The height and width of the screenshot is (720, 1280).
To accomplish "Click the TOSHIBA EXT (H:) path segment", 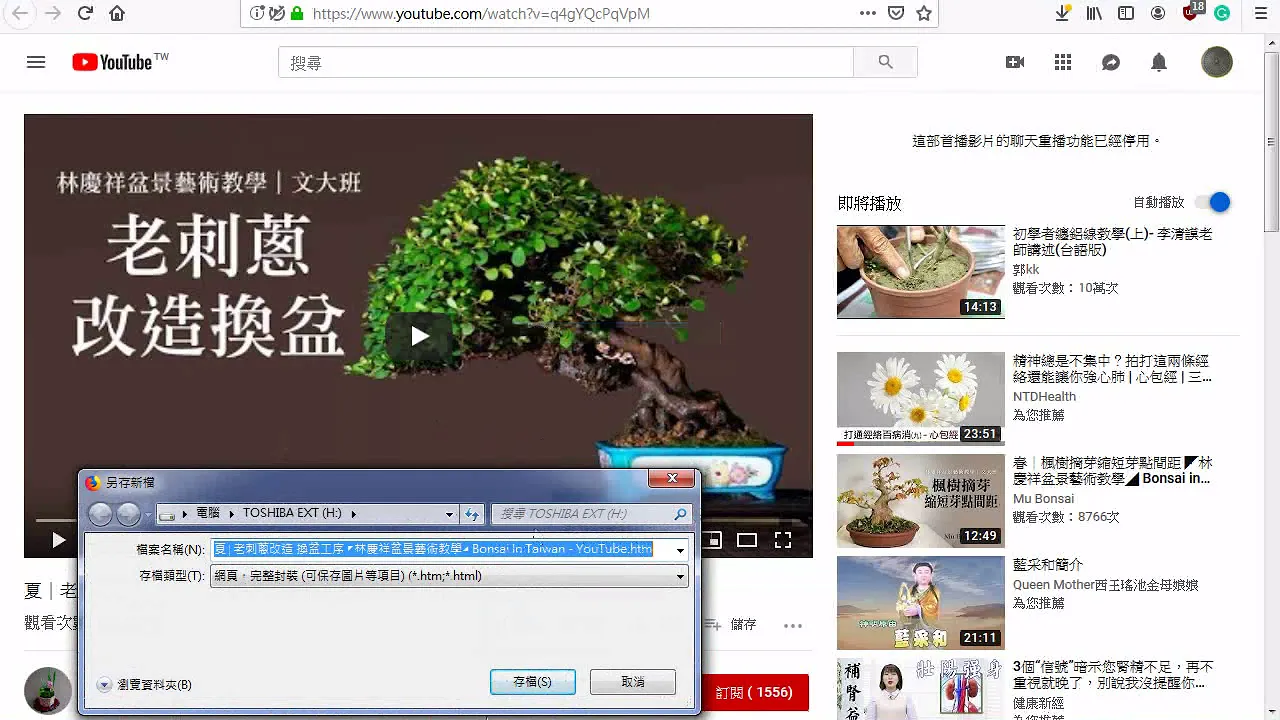I will 292,513.
